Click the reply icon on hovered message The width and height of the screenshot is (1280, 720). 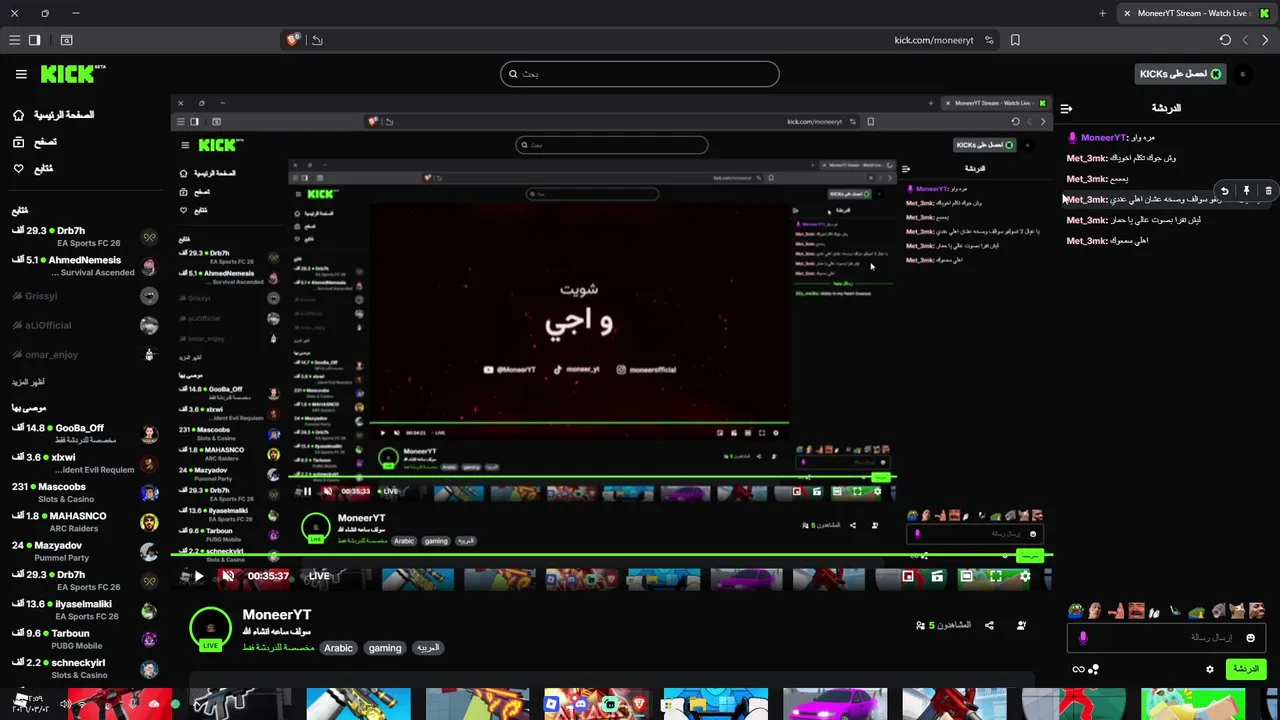tap(1225, 190)
